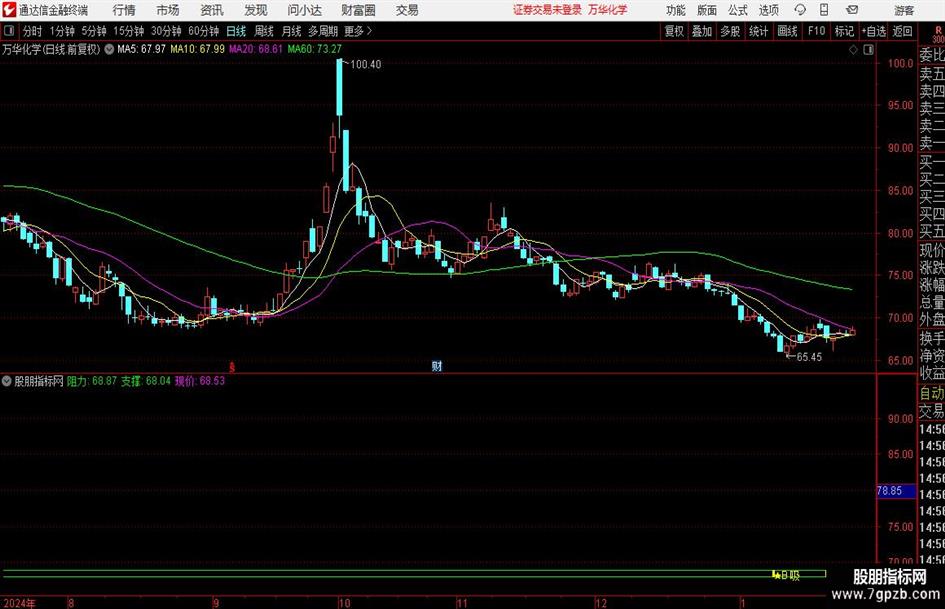Screen dimensions: 945x609
Task: Click the 财 marker on chart bottom
Action: pos(436,365)
